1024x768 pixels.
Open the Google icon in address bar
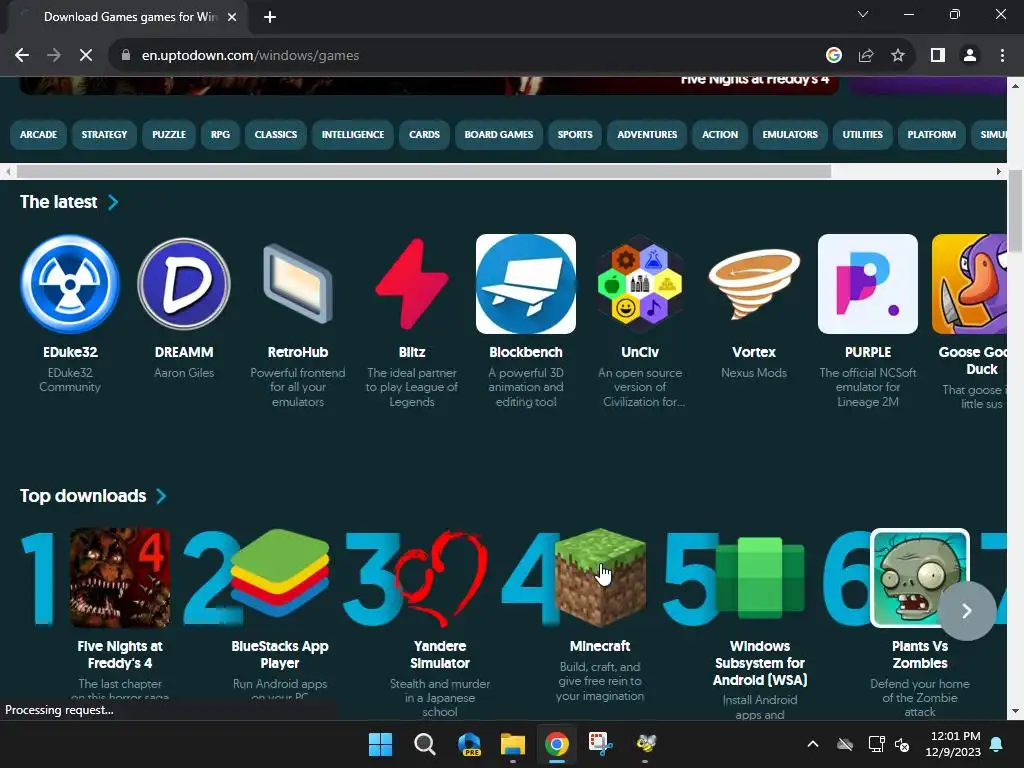click(833, 56)
